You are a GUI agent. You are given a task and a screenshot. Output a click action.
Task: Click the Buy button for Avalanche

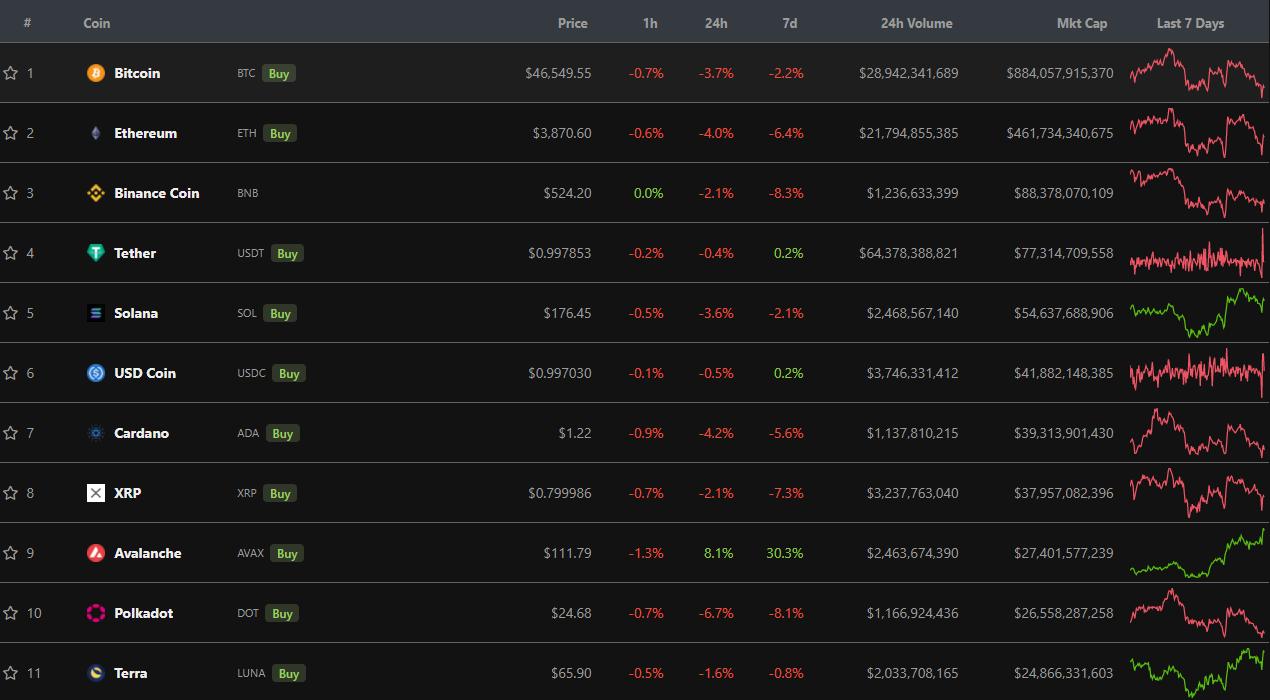(x=287, y=553)
